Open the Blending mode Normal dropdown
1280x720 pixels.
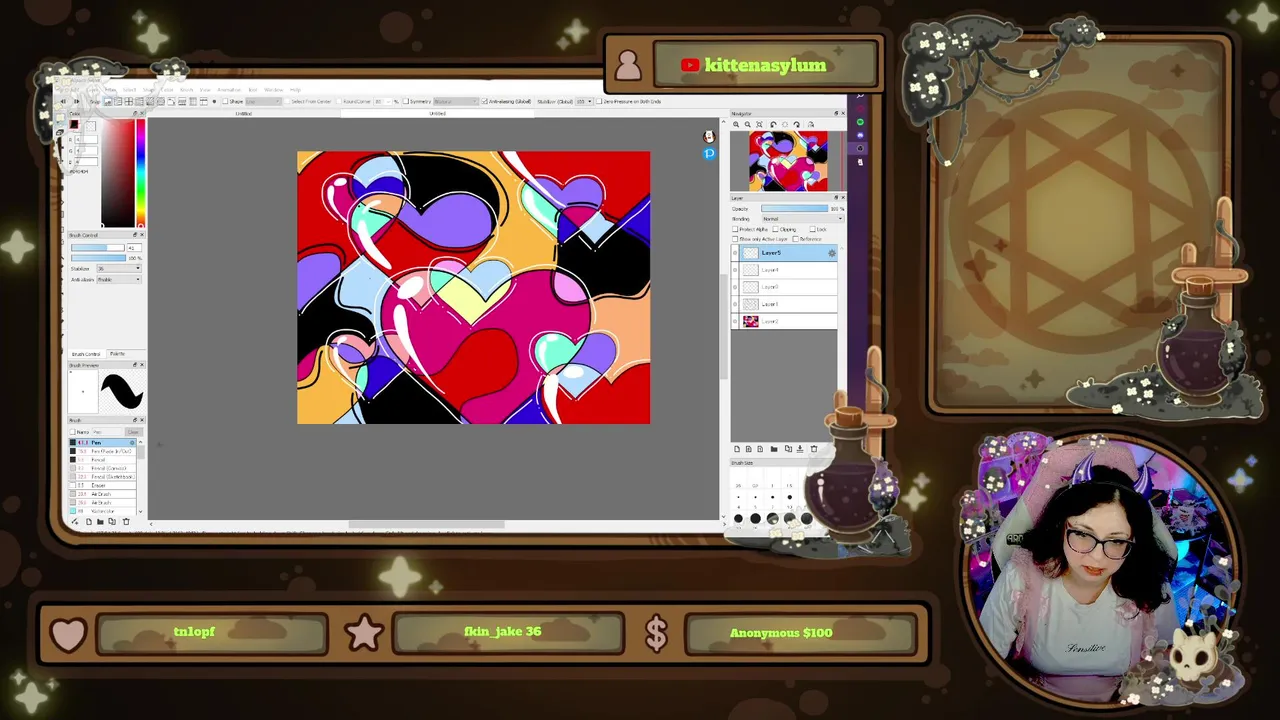point(803,219)
